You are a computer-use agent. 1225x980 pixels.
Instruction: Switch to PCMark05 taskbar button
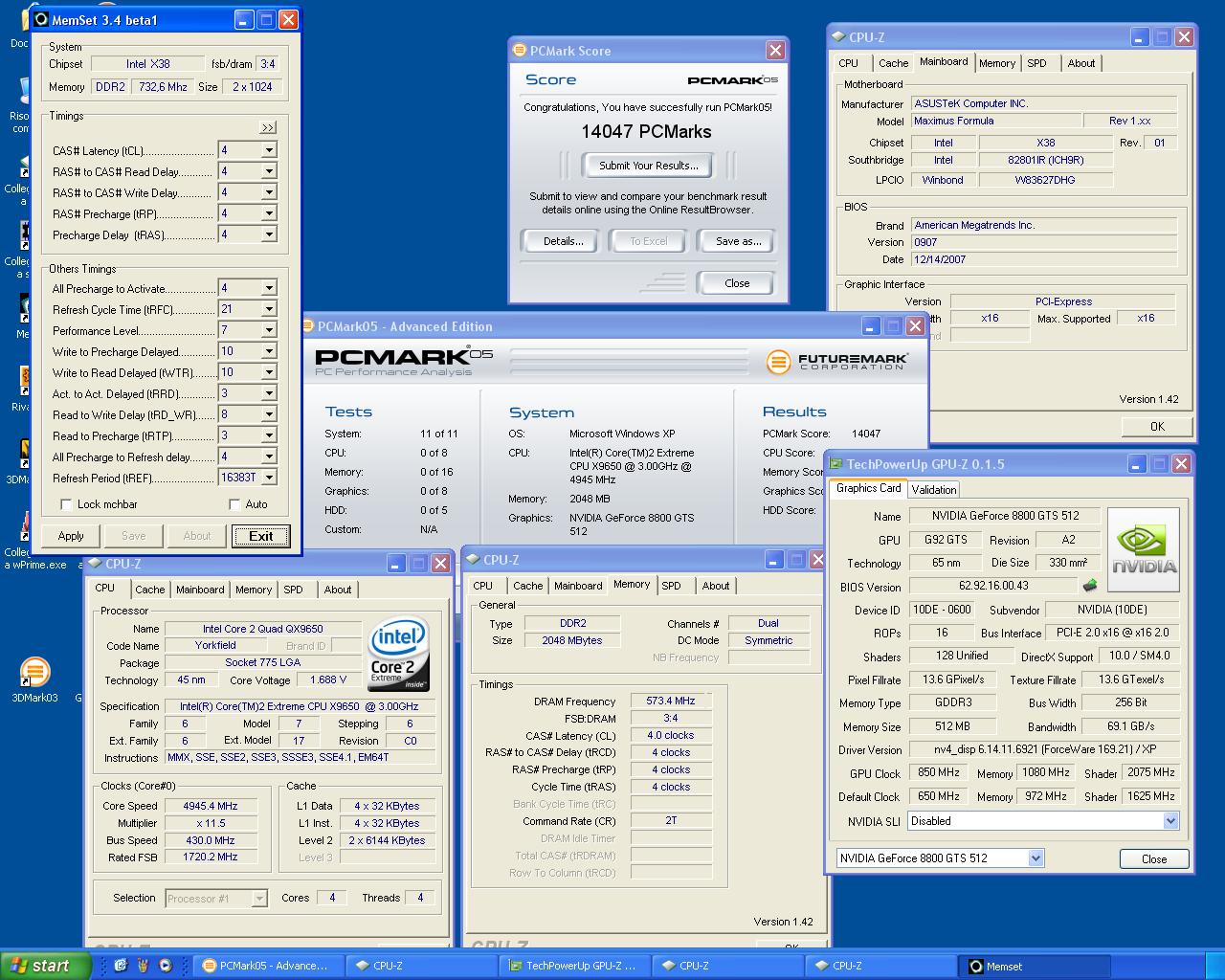tap(268, 967)
